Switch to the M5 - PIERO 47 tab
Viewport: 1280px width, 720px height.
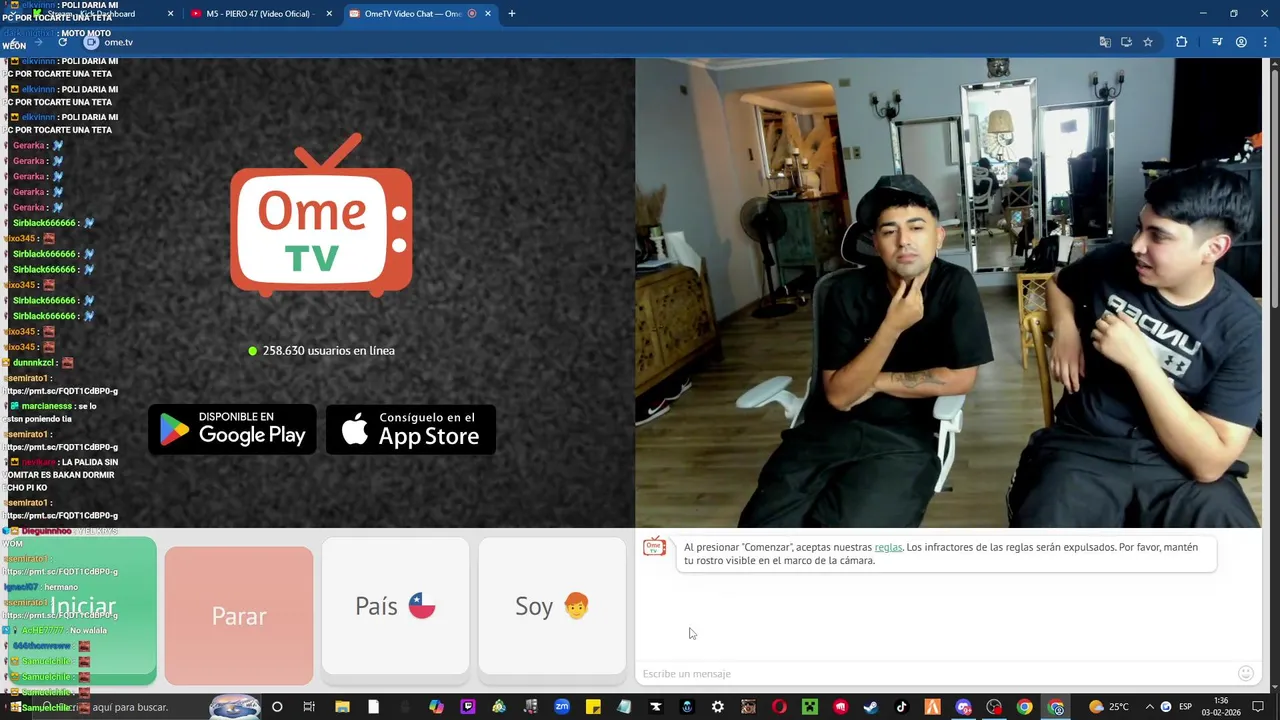click(260, 13)
